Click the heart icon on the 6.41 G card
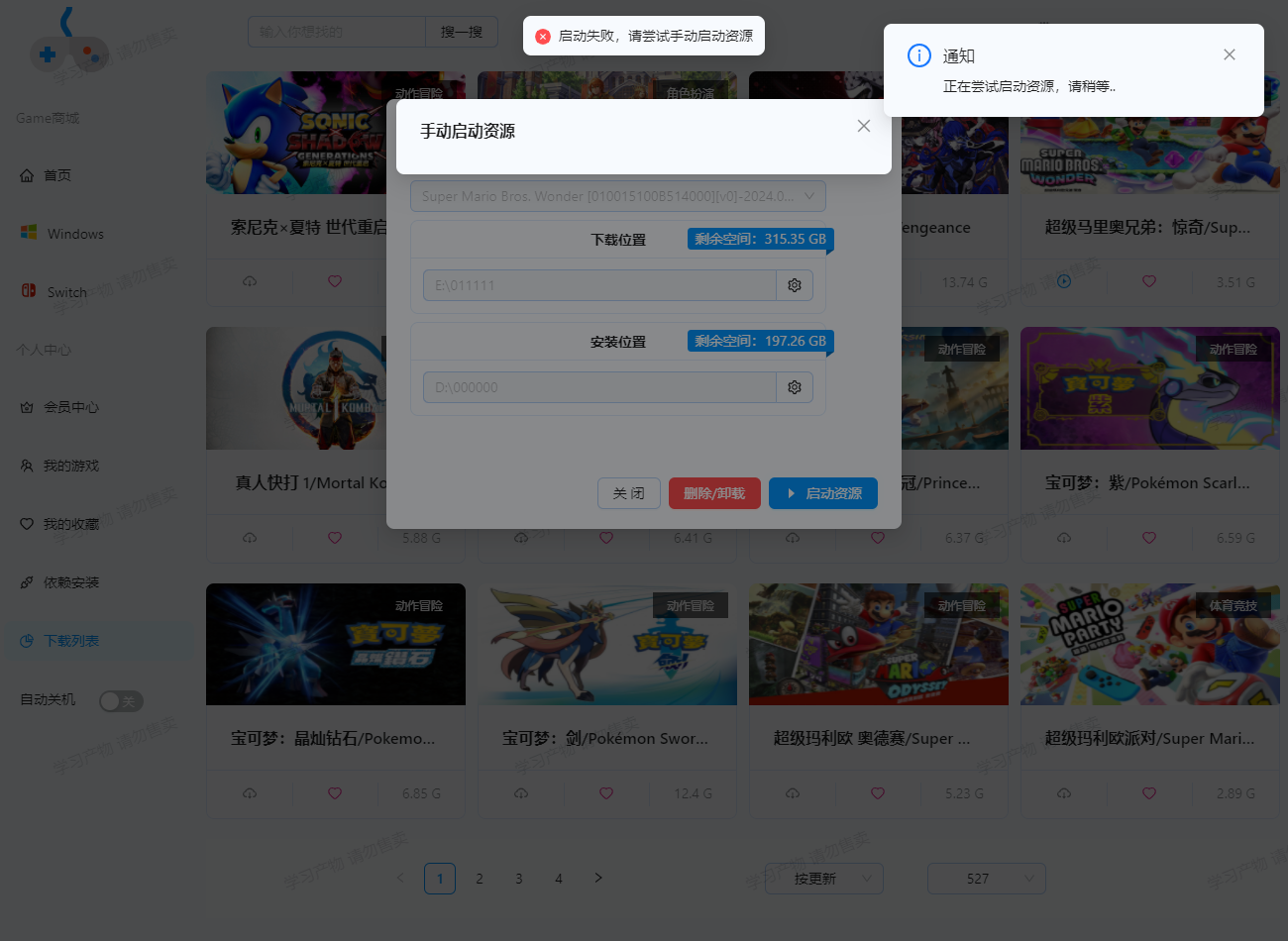This screenshot has width=1288, height=941. point(606,538)
